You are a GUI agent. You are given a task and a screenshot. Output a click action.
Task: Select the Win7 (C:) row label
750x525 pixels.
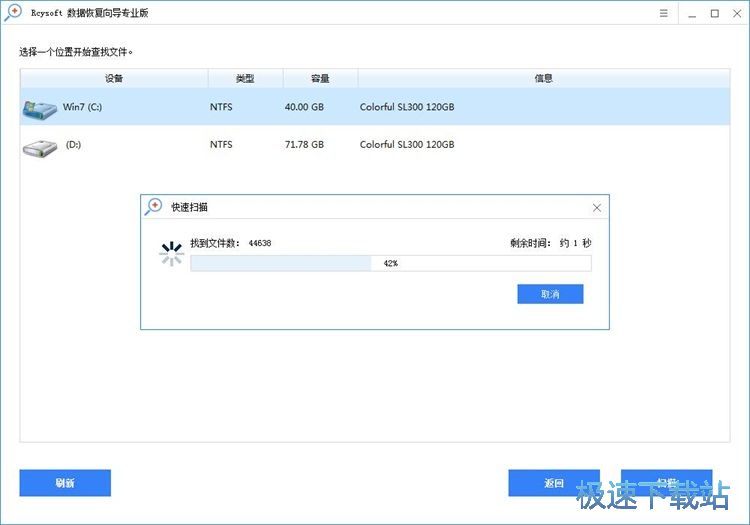pos(82,107)
